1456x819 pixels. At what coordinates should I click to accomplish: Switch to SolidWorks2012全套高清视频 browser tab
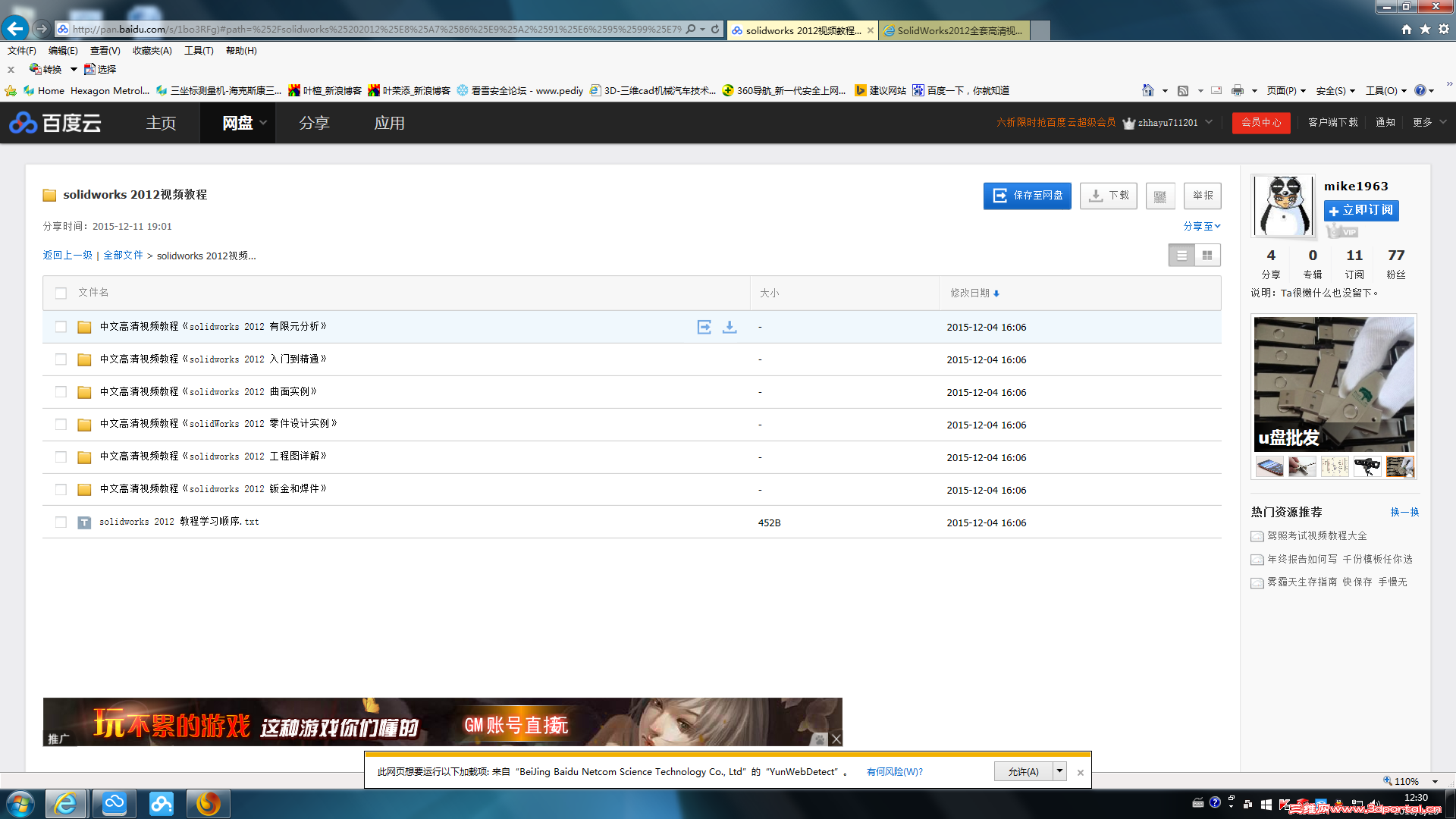coord(959,30)
